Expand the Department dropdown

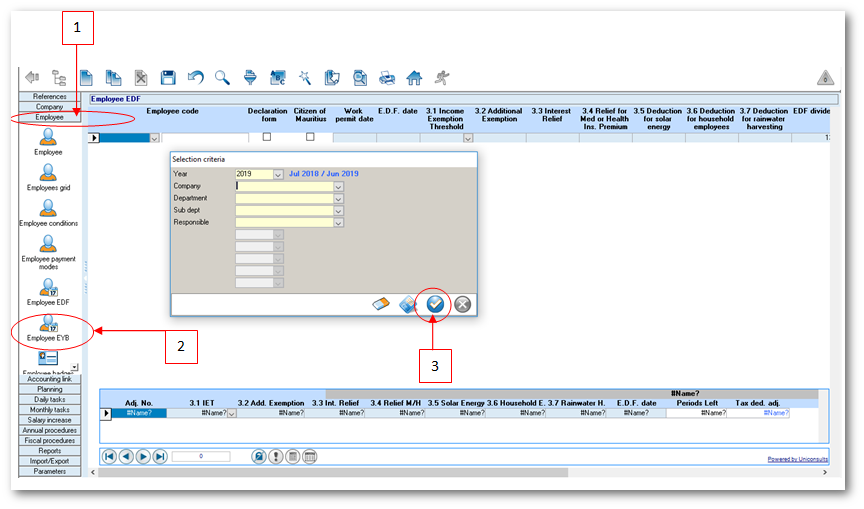pos(338,198)
